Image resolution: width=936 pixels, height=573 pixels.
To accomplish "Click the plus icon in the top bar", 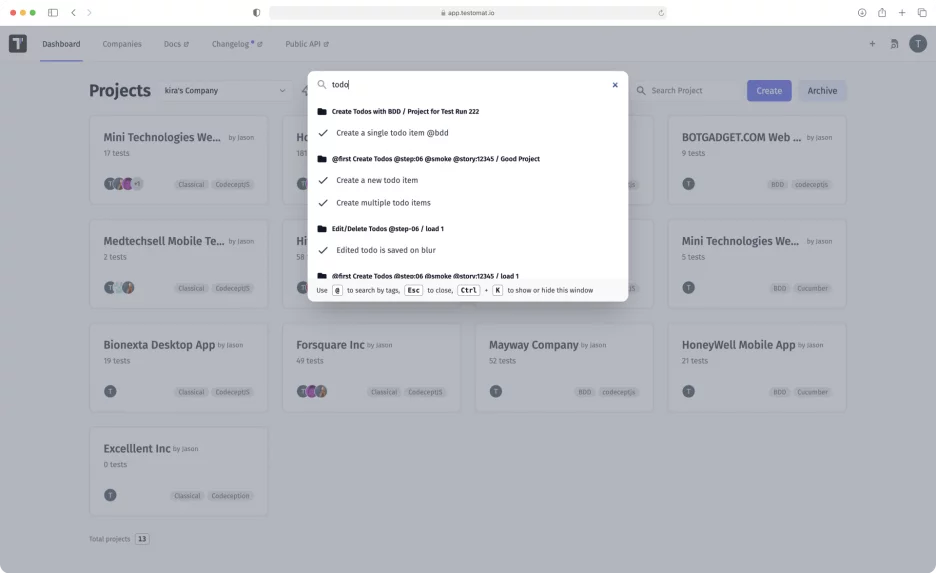I will pyautogui.click(x=872, y=44).
